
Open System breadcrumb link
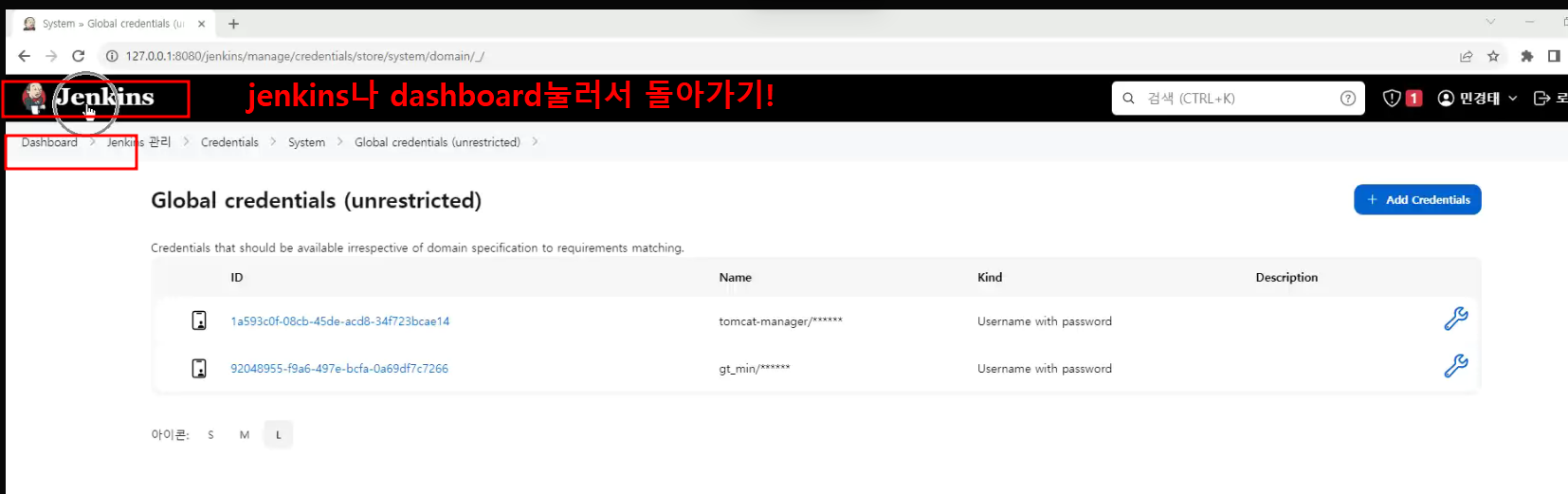(x=306, y=142)
